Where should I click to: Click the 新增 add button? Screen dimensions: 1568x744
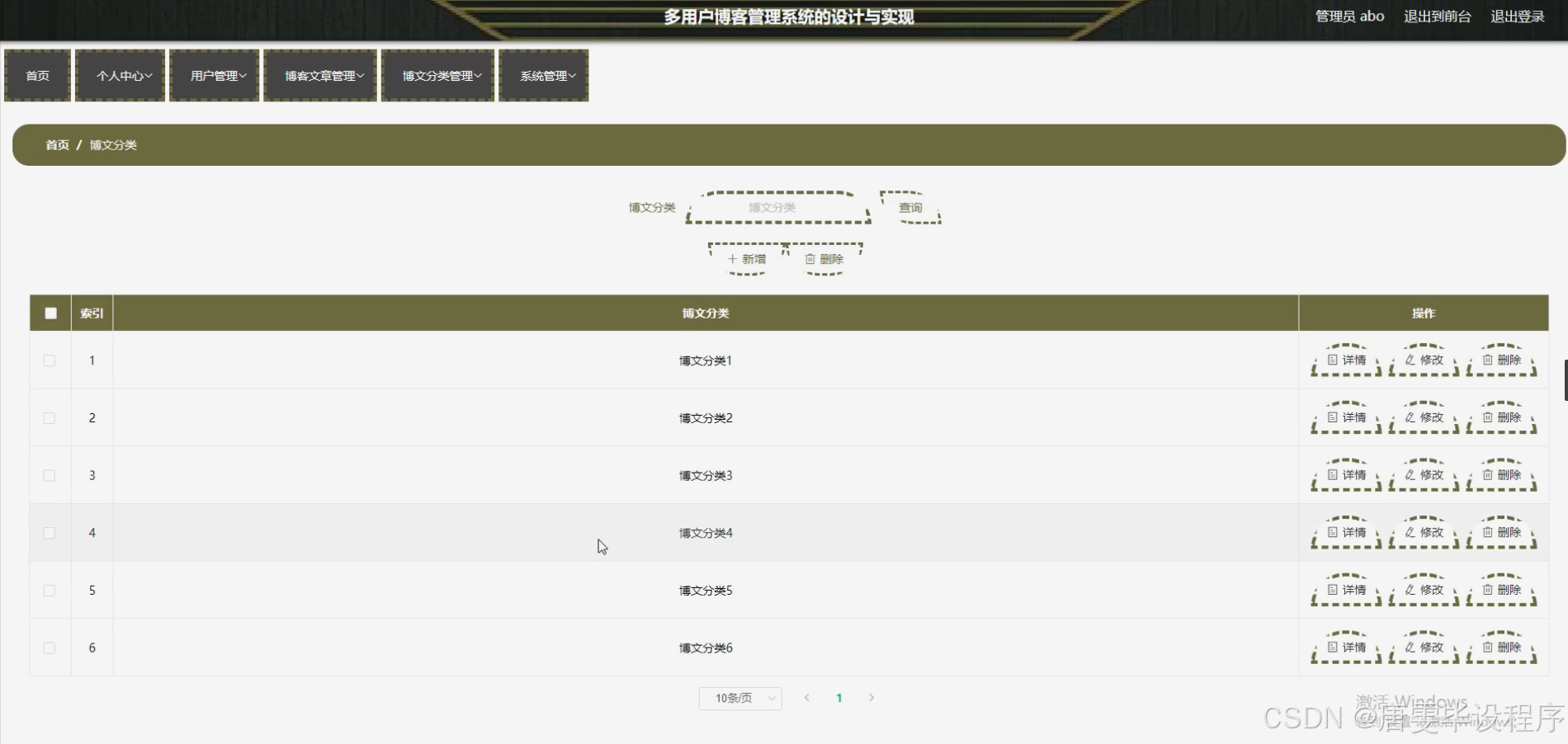(x=747, y=259)
